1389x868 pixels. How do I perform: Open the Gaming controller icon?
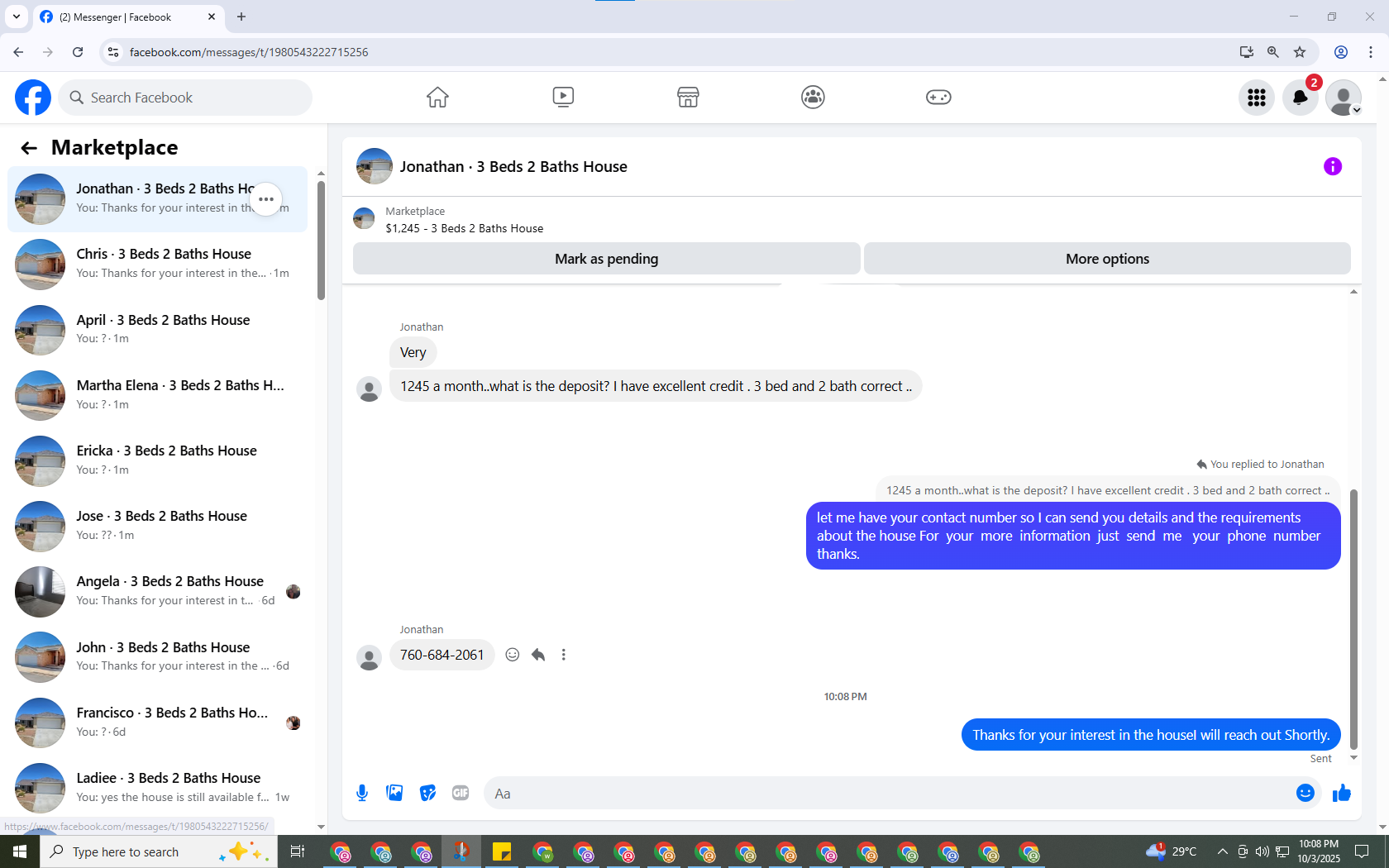click(938, 98)
